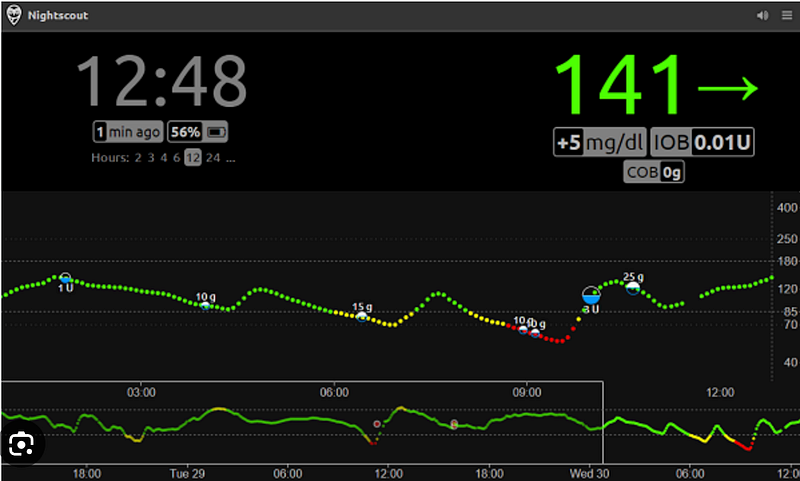
Task: Click the 03:00 time axis label
Action: coord(141,392)
